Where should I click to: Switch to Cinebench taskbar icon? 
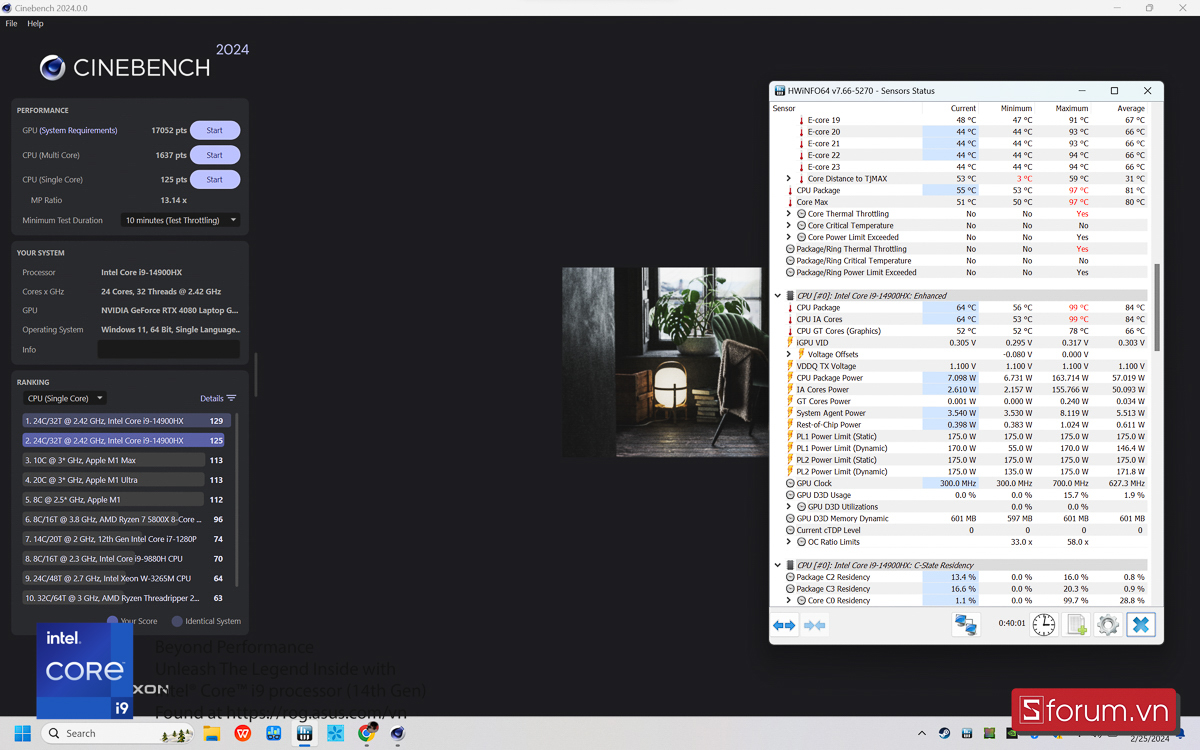click(398, 734)
